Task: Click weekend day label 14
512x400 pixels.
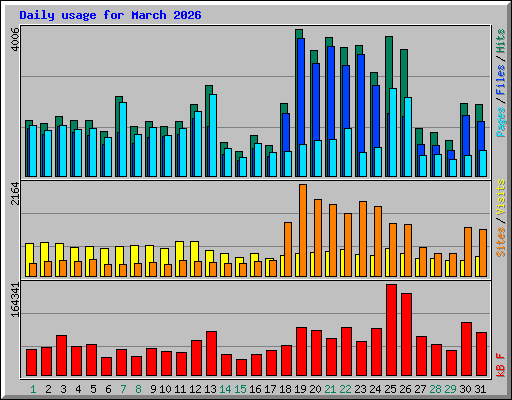Action: click(225, 389)
